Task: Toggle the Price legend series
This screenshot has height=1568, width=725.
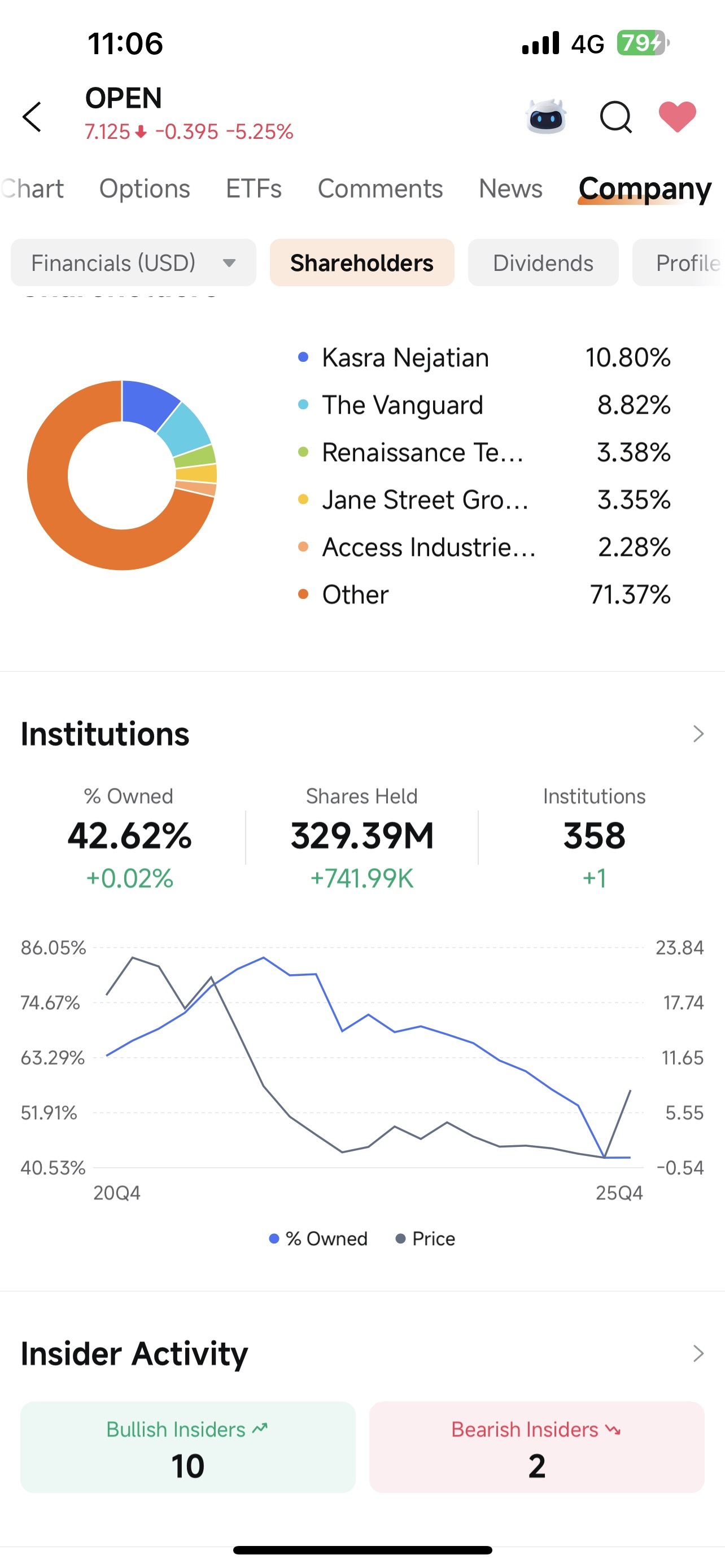Action: click(426, 1239)
